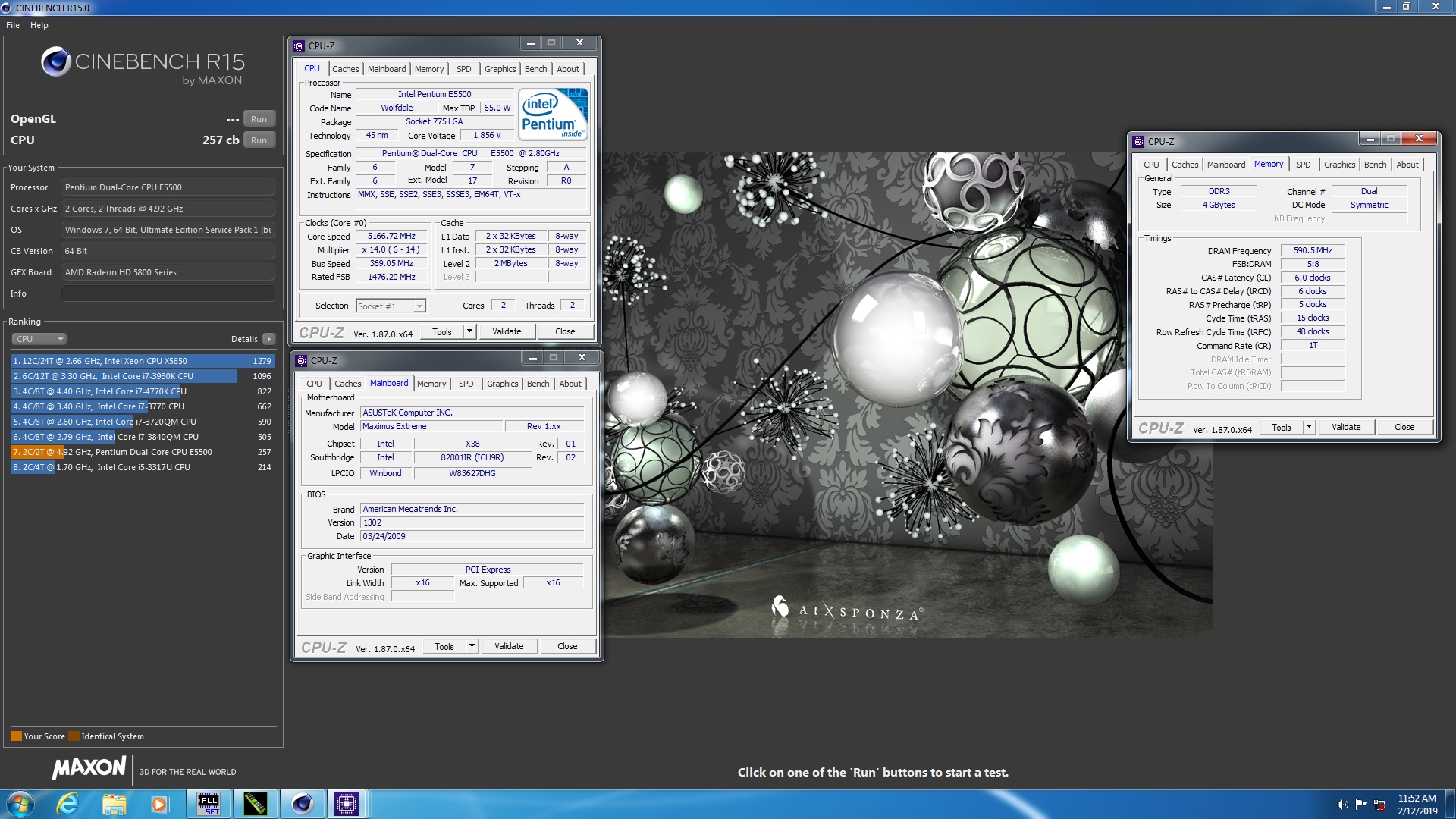Image resolution: width=1456 pixels, height=819 pixels.
Task: Click Close button in Mainboard CPU-Z window
Action: point(567,646)
